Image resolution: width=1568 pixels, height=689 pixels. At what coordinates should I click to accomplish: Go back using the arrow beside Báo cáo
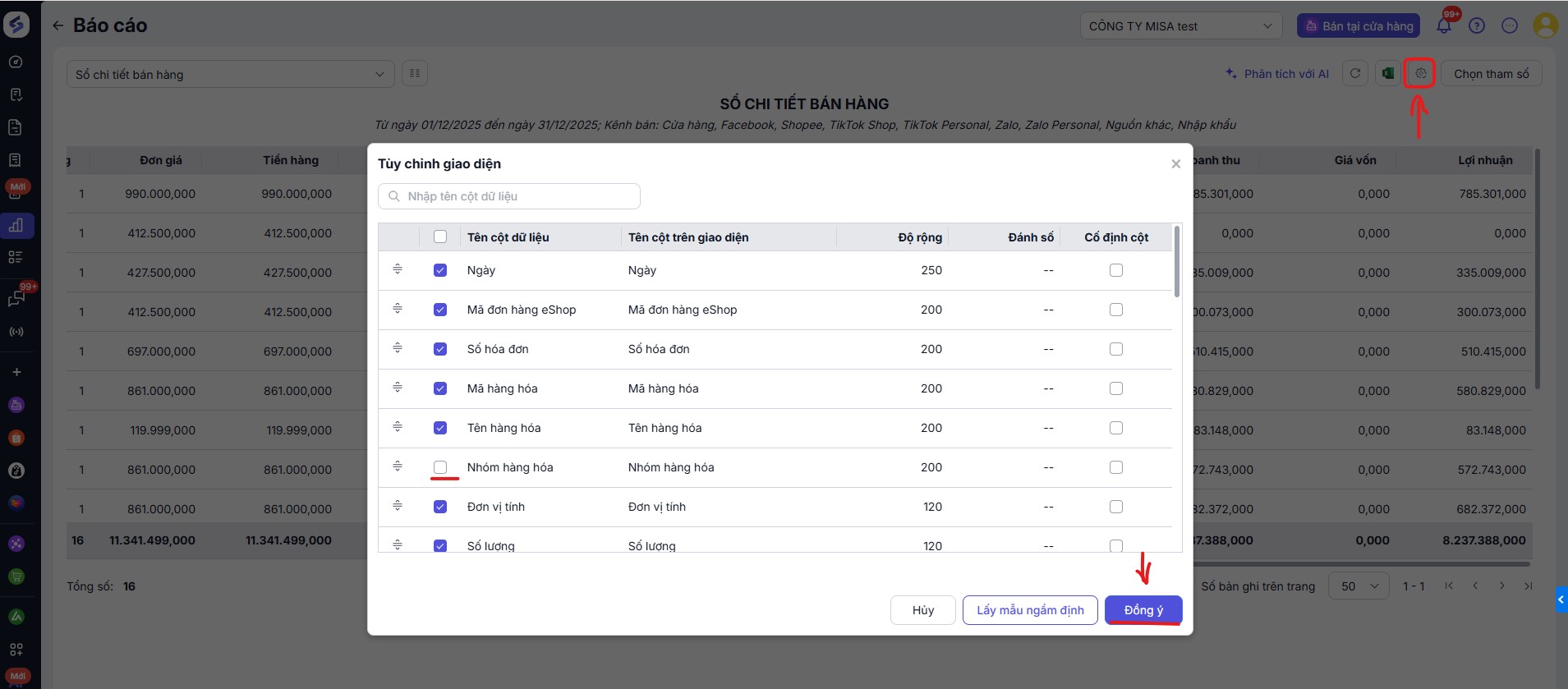point(57,25)
